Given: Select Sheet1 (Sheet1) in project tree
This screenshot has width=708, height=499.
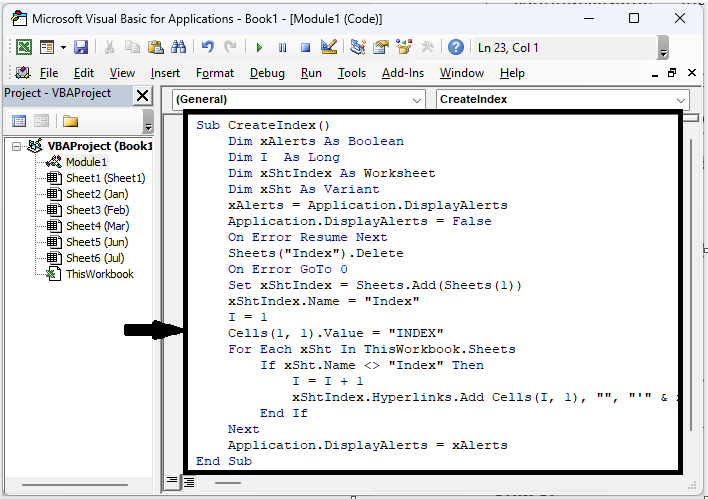Looking at the screenshot, I should point(106,178).
